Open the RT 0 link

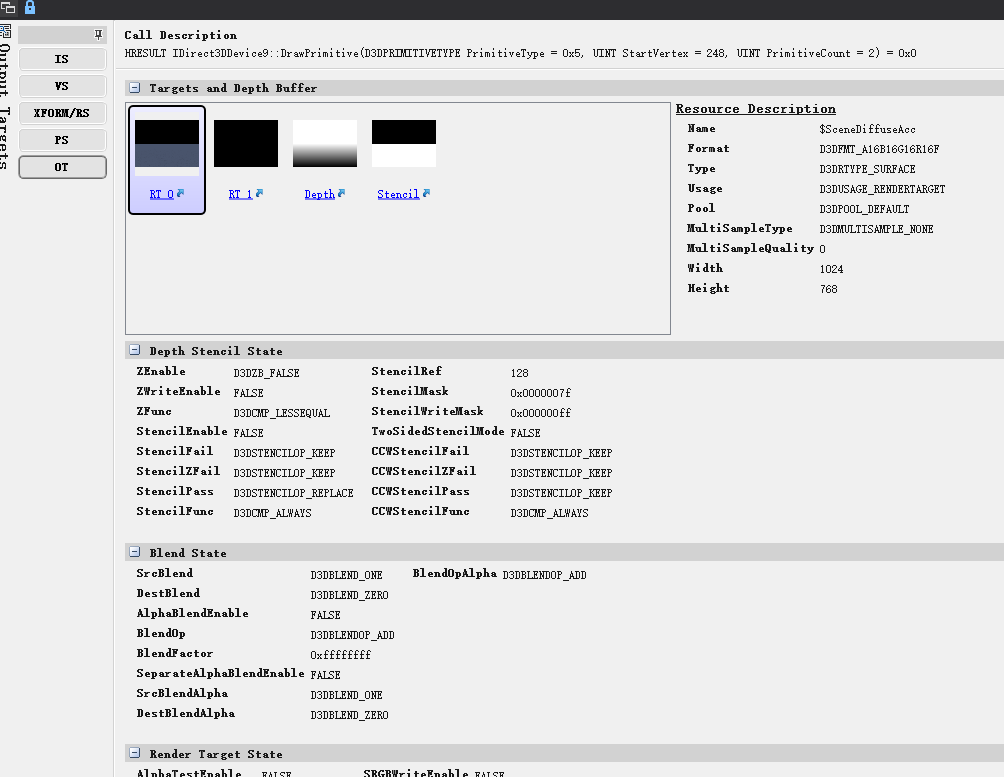point(161,194)
